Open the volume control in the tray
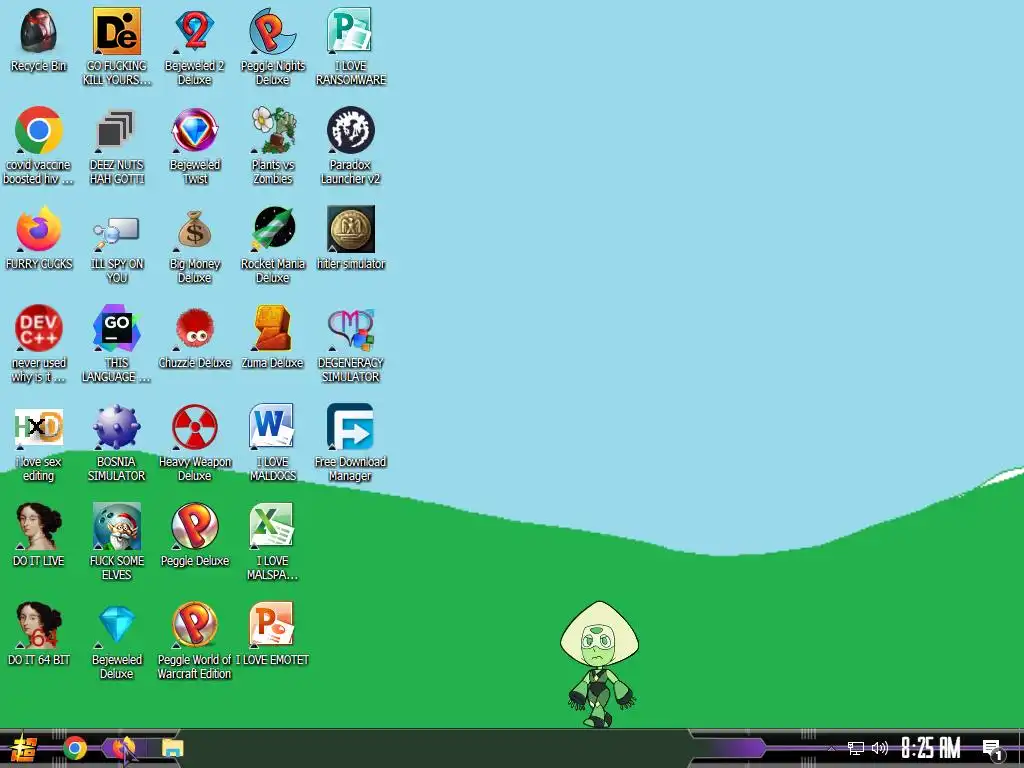The image size is (1024, 768). click(x=880, y=748)
